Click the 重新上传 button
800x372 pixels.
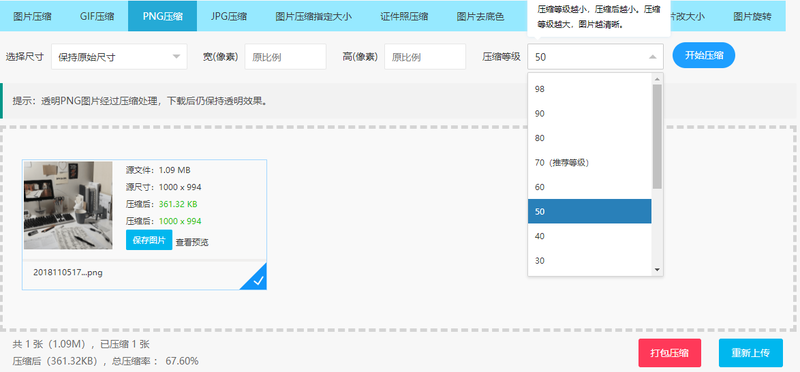pos(751,353)
